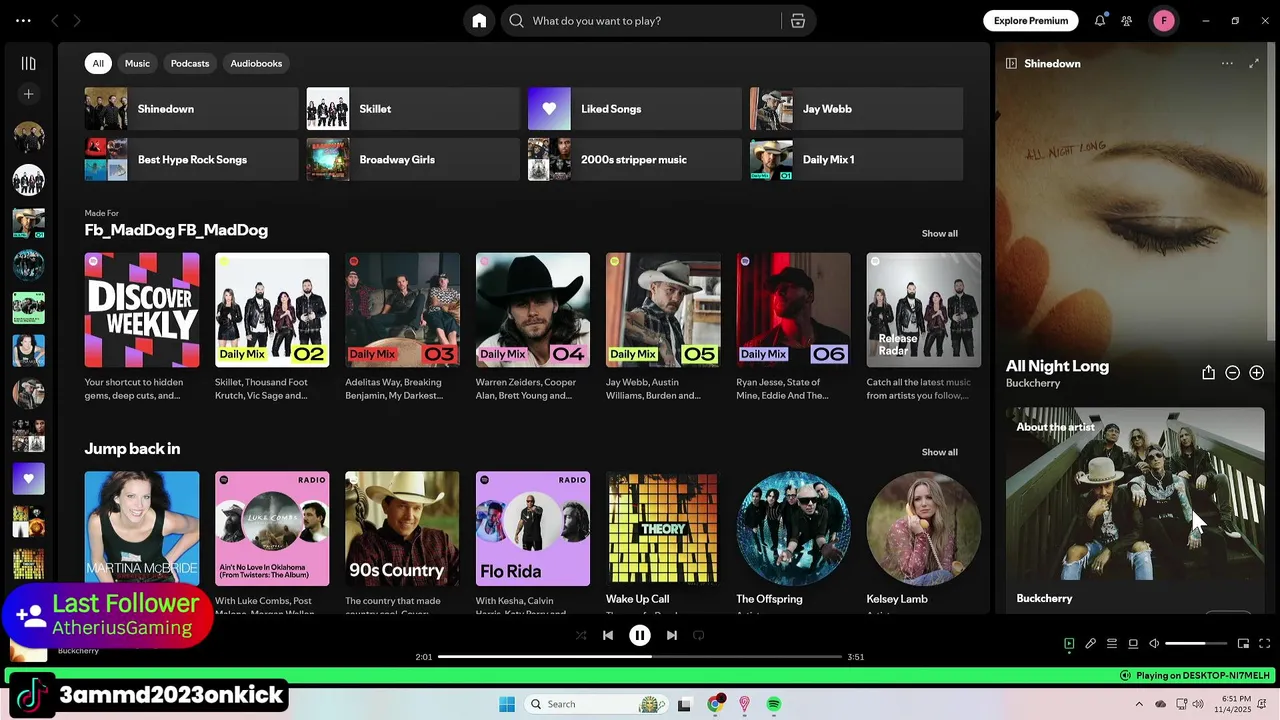The image size is (1280, 720).
Task: Open Connect to a device
Action: click(1133, 644)
